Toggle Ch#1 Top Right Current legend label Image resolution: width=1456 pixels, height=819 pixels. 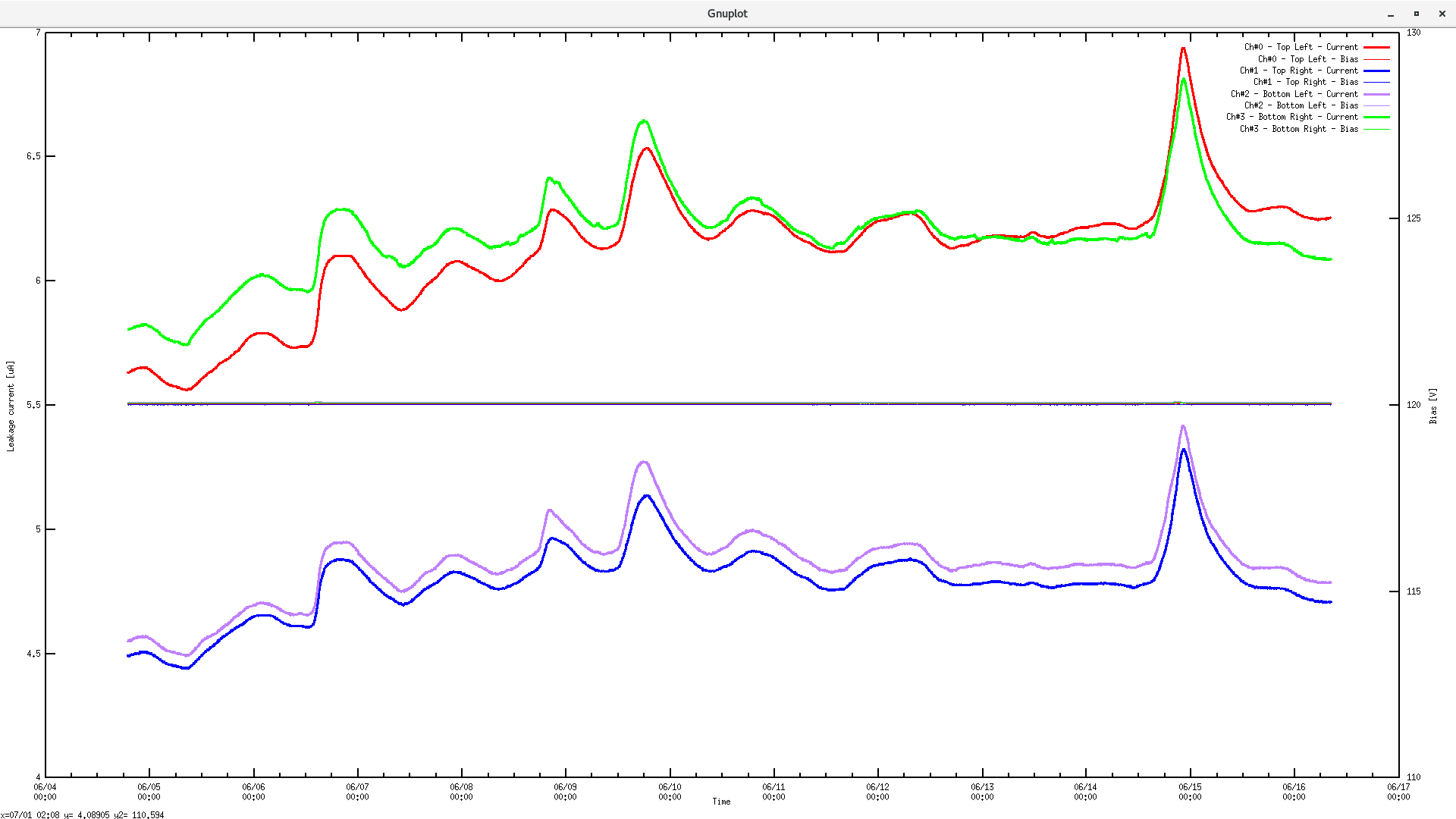[x=1298, y=71]
